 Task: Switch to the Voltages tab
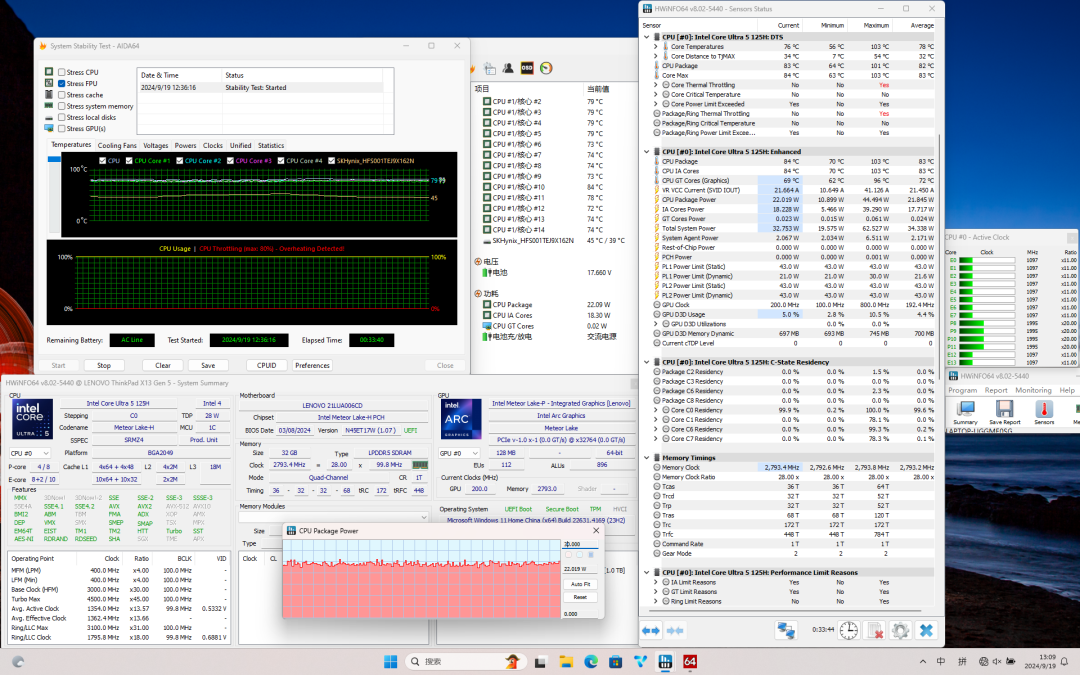click(156, 146)
